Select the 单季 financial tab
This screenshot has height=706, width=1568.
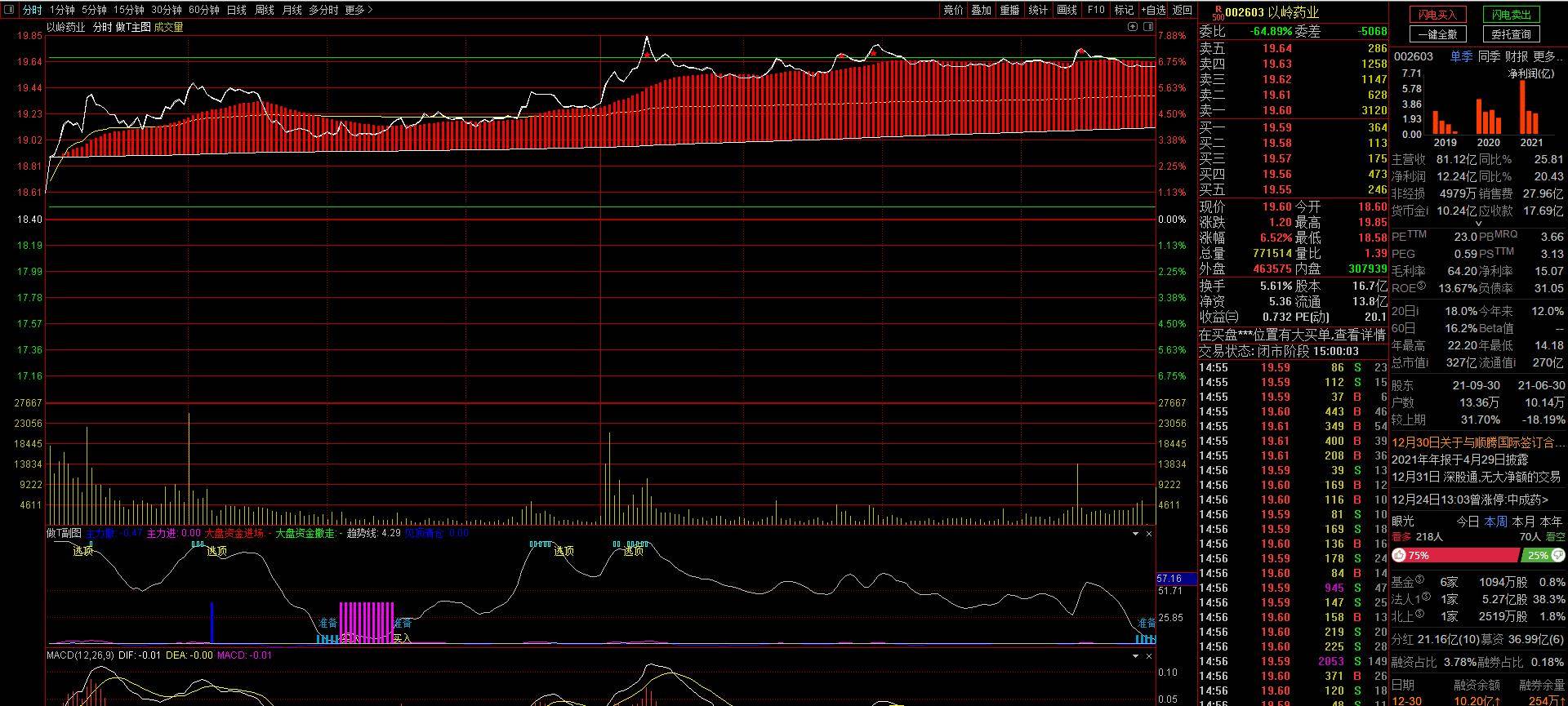pos(1461,56)
